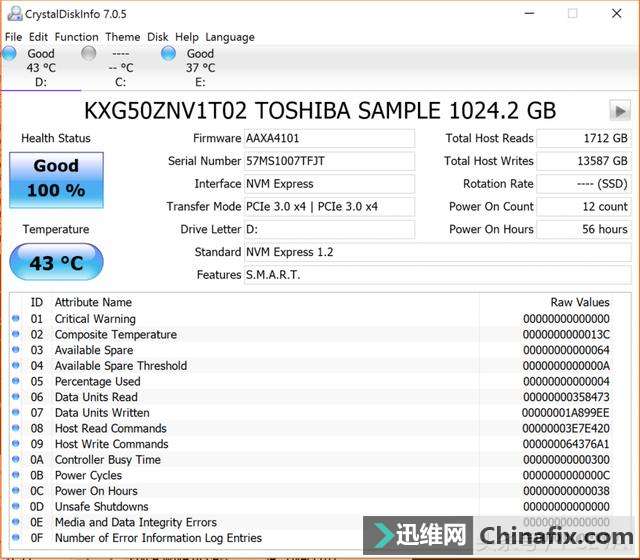The image size is (640, 560).
Task: Click status dot of Controller Busy Time row
Action: click(x=16, y=459)
